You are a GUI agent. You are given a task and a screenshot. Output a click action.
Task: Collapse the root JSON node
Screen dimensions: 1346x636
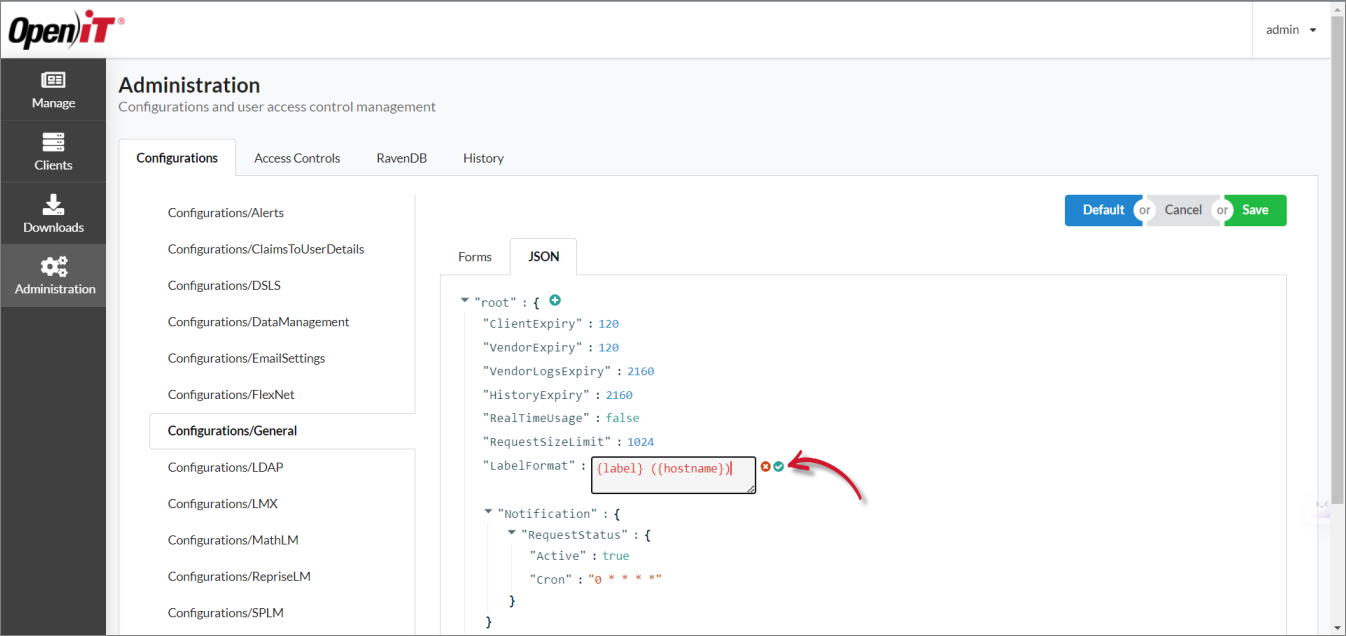pyautogui.click(x=464, y=298)
